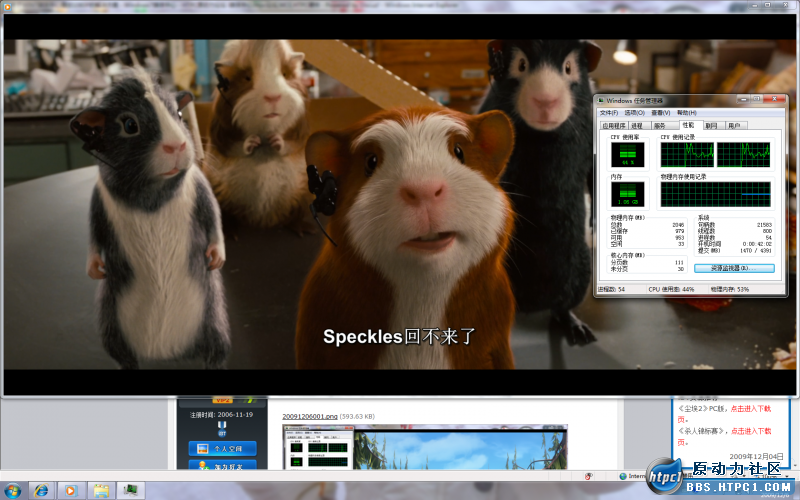Viewport: 800px width, 500px height.
Task: Open the Windows Start menu orb
Action: pos(12,490)
